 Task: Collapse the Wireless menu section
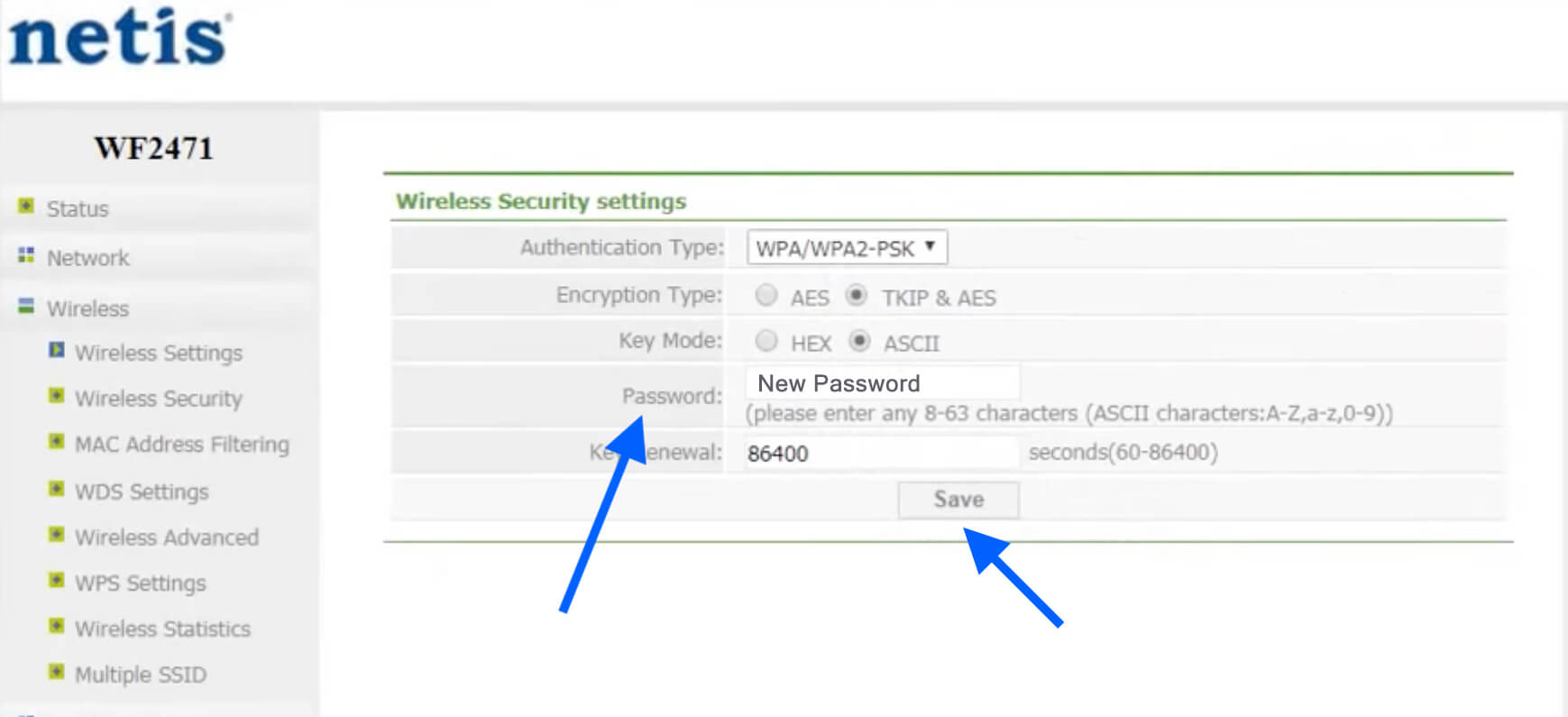click(87, 308)
